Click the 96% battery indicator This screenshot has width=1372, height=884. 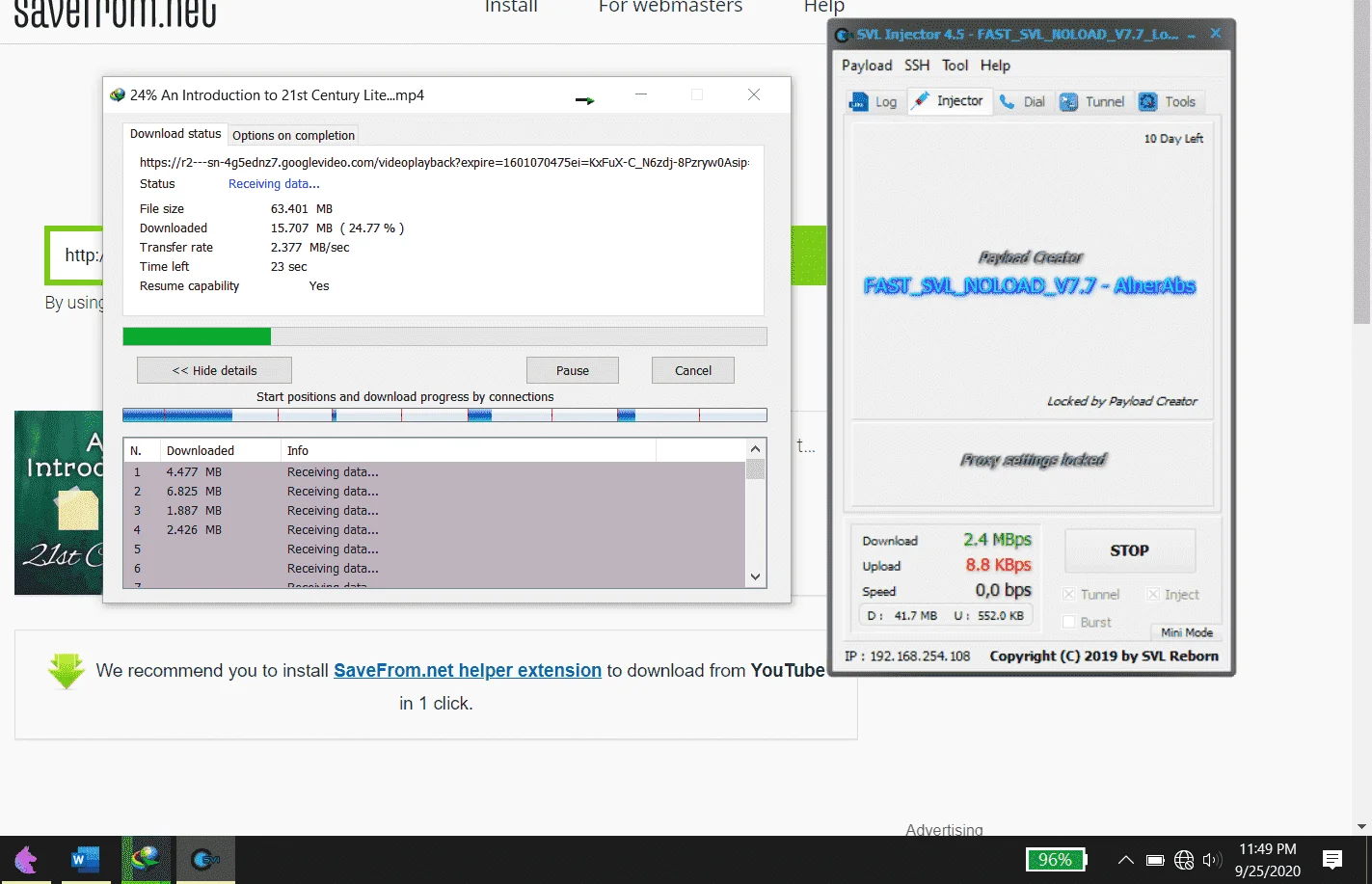(x=1057, y=860)
